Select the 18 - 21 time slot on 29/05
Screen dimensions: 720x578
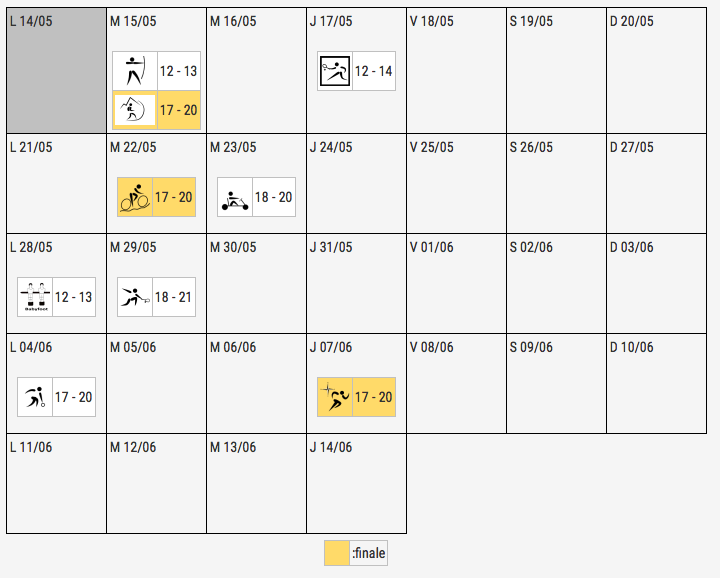pyautogui.click(x=174, y=297)
